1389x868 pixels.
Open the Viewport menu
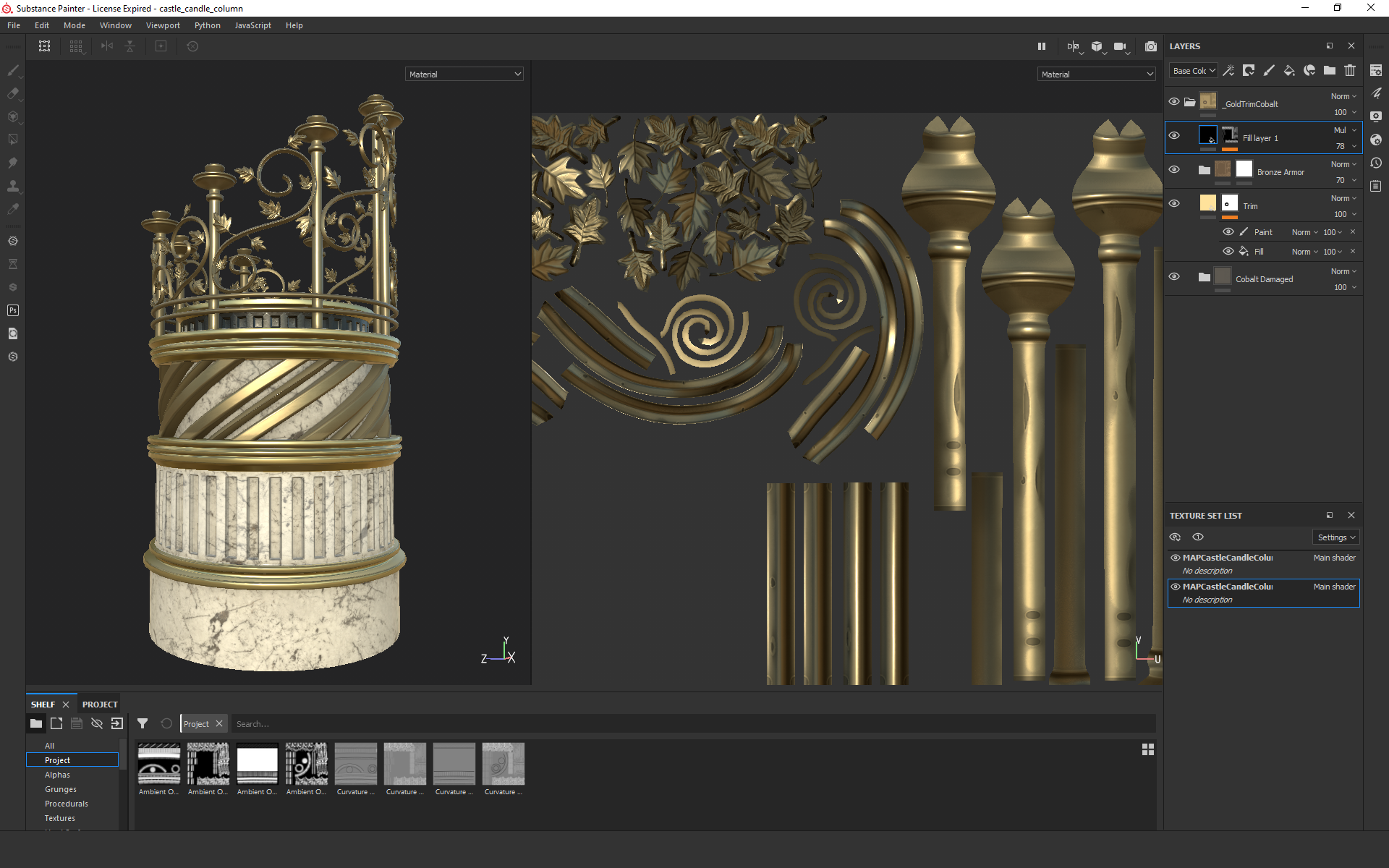point(163,25)
